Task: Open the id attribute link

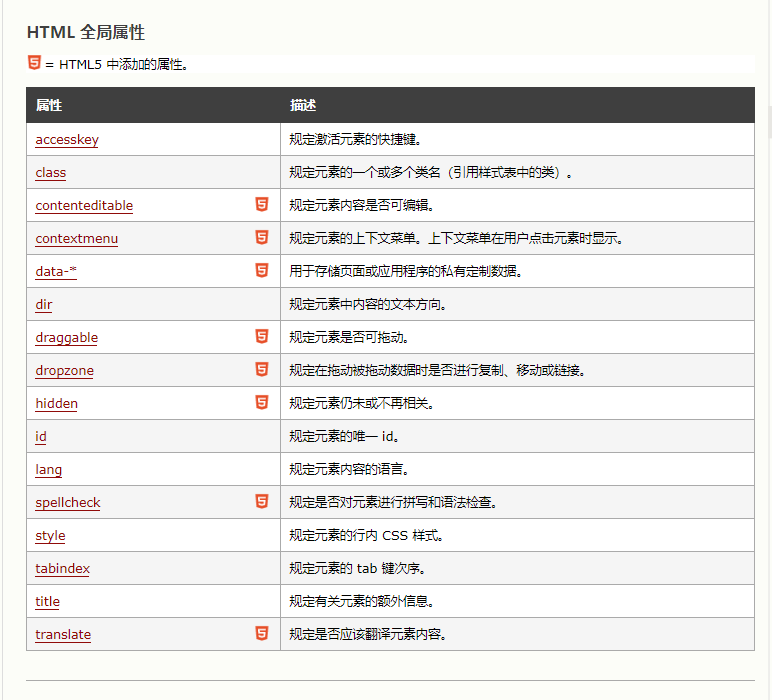Action: (x=41, y=437)
